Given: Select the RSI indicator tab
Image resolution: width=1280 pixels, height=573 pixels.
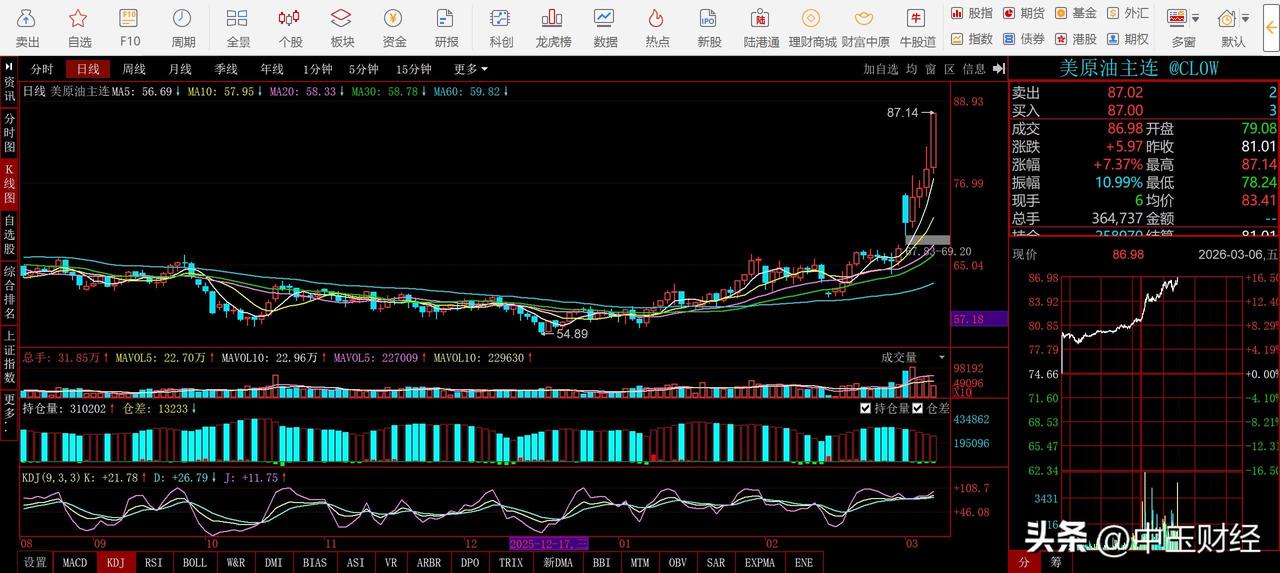Looking at the screenshot, I should pyautogui.click(x=153, y=563).
